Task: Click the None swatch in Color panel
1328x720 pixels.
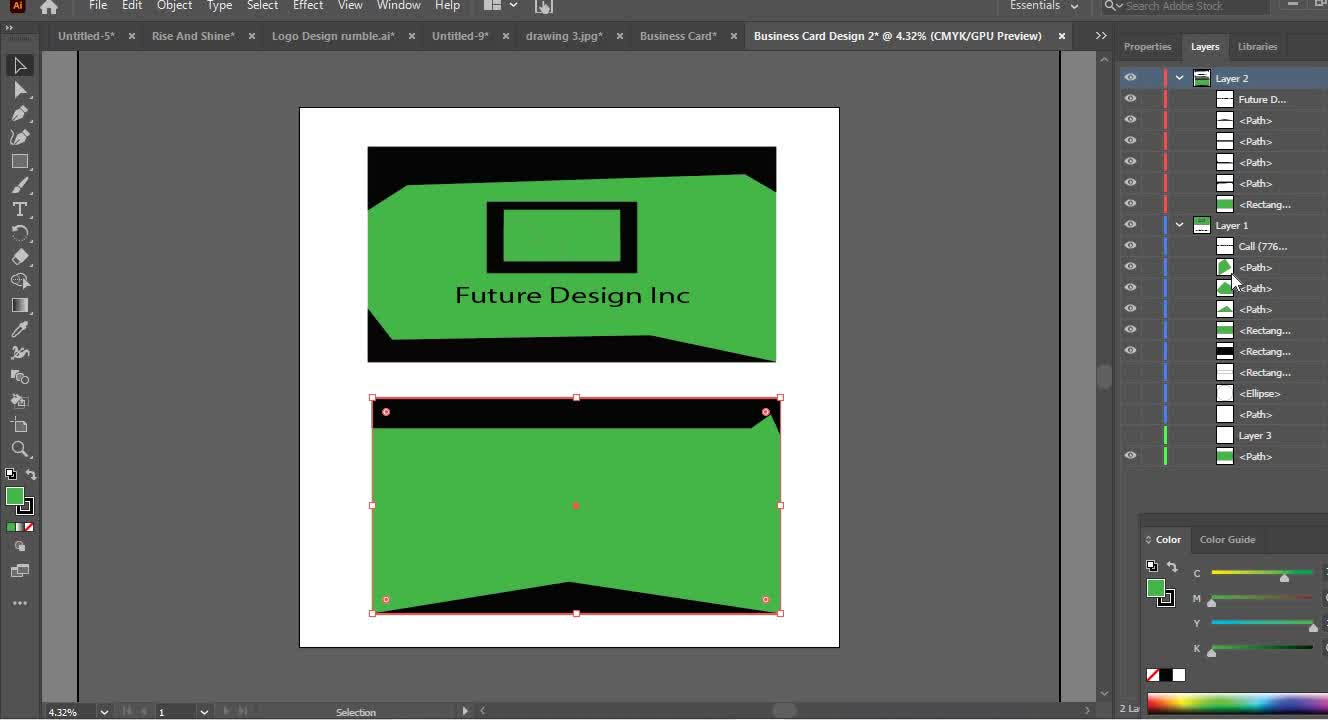Action: pos(1153,675)
